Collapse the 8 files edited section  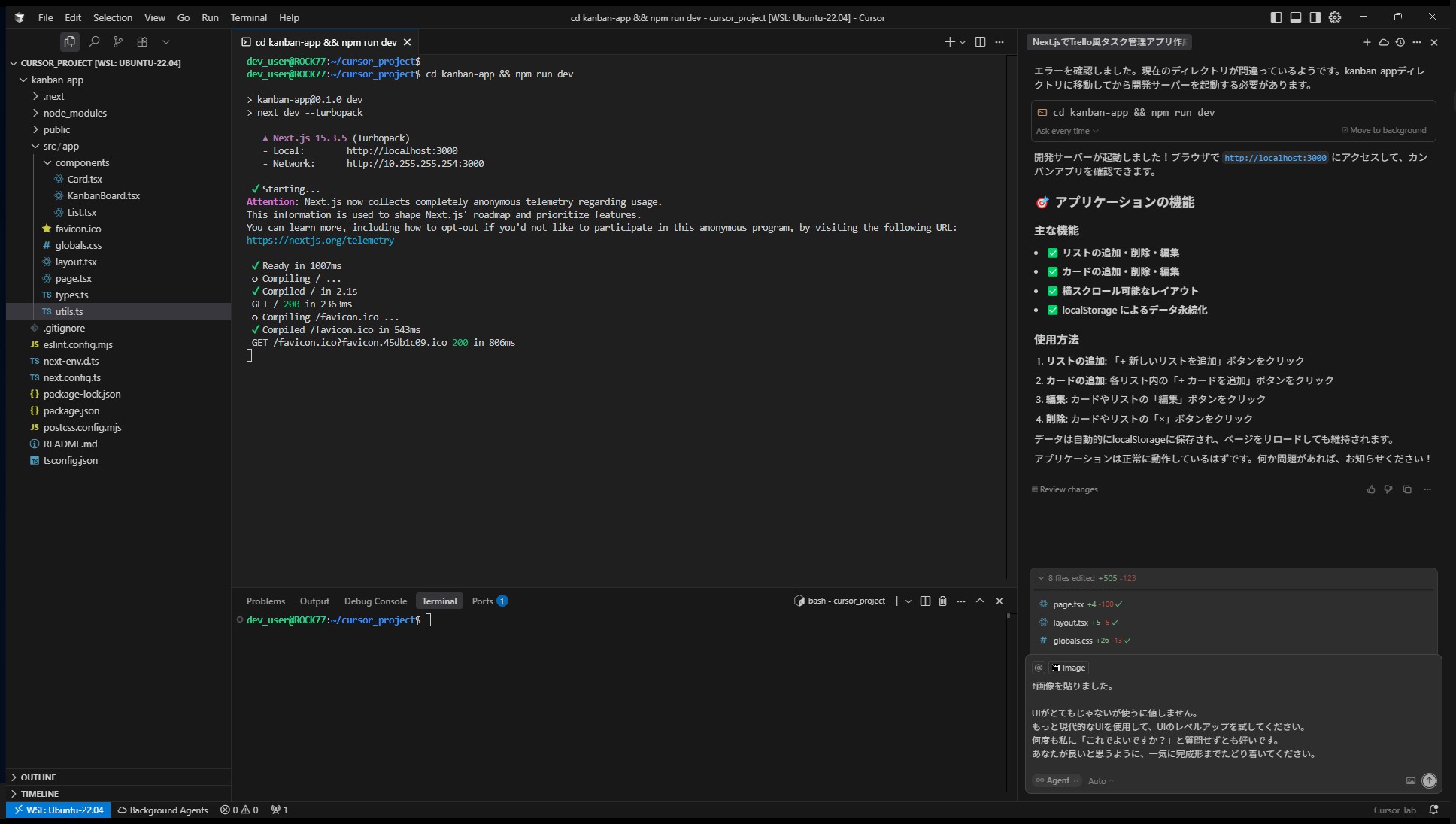point(1041,578)
